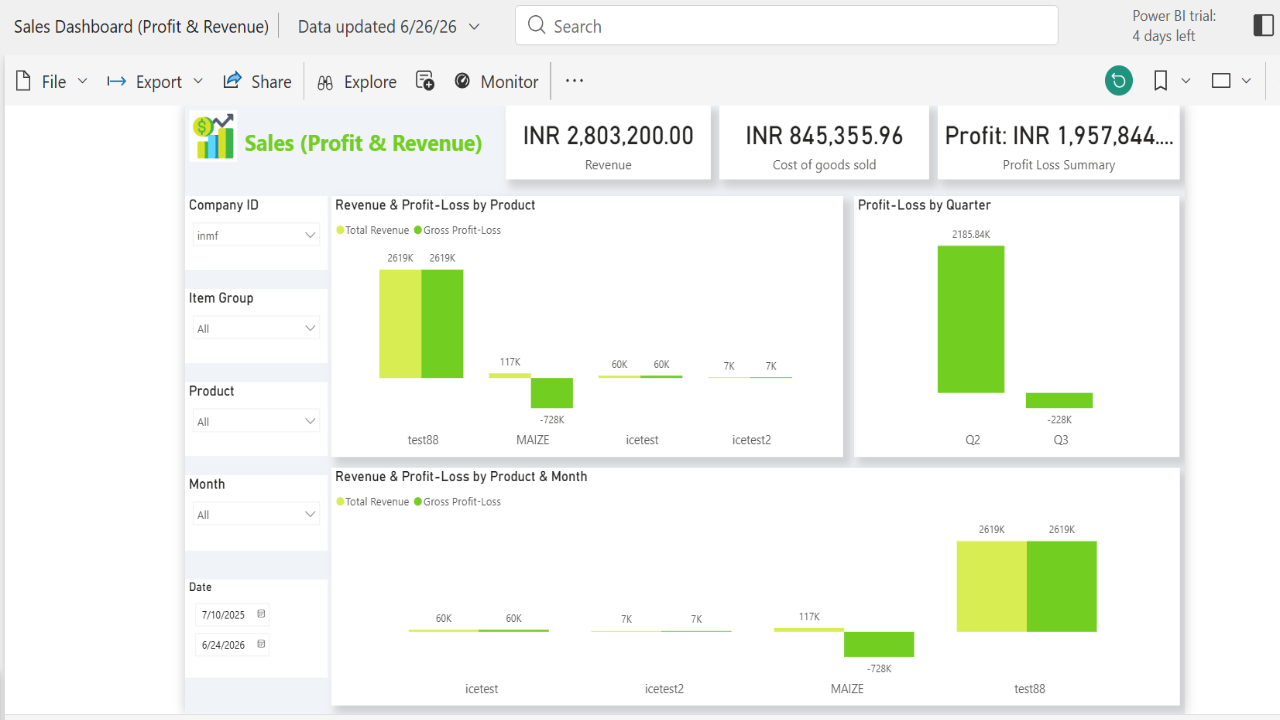Open the Product slicer dropdown
The width and height of the screenshot is (1280, 720).
[x=256, y=421]
